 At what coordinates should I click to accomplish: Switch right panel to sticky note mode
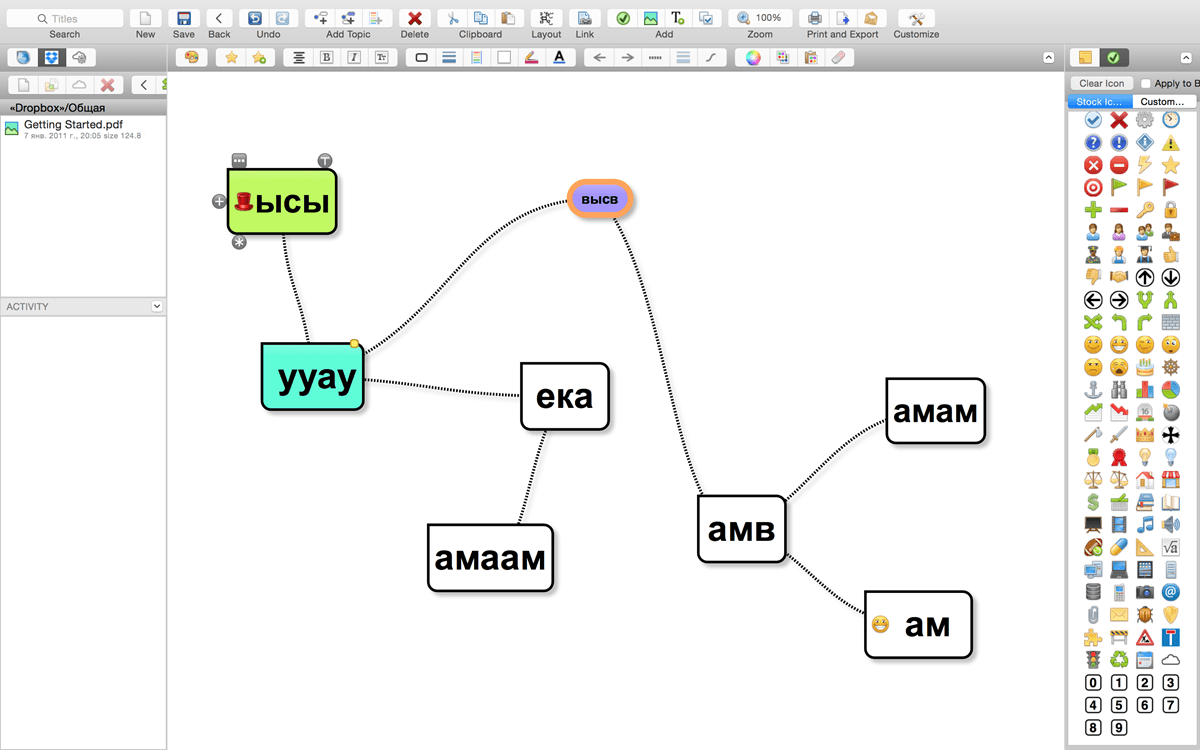click(x=1086, y=58)
